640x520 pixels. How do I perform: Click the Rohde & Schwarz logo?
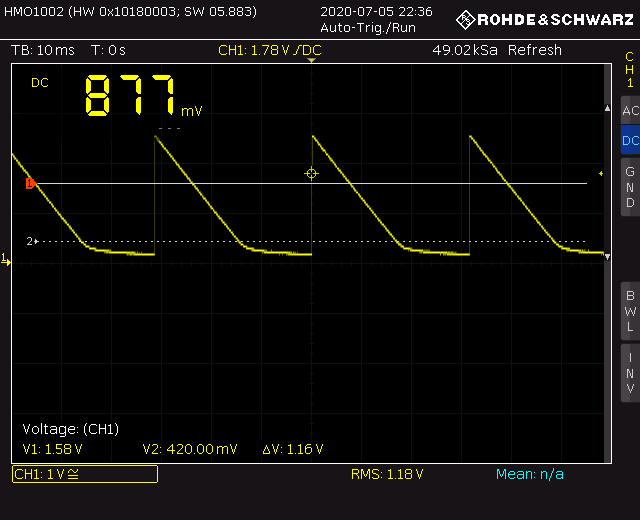pos(545,20)
